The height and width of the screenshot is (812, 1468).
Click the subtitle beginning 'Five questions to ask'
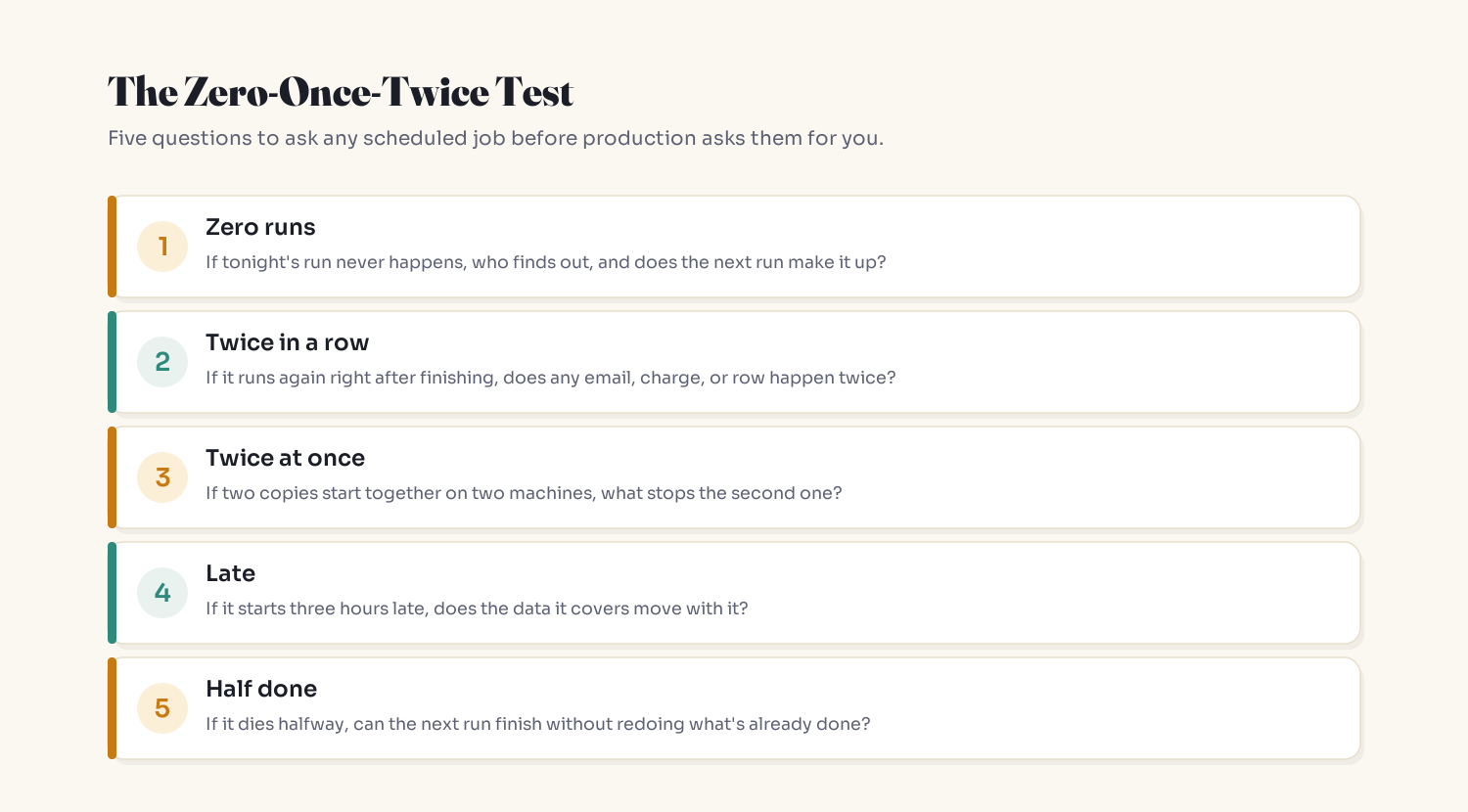(x=495, y=138)
